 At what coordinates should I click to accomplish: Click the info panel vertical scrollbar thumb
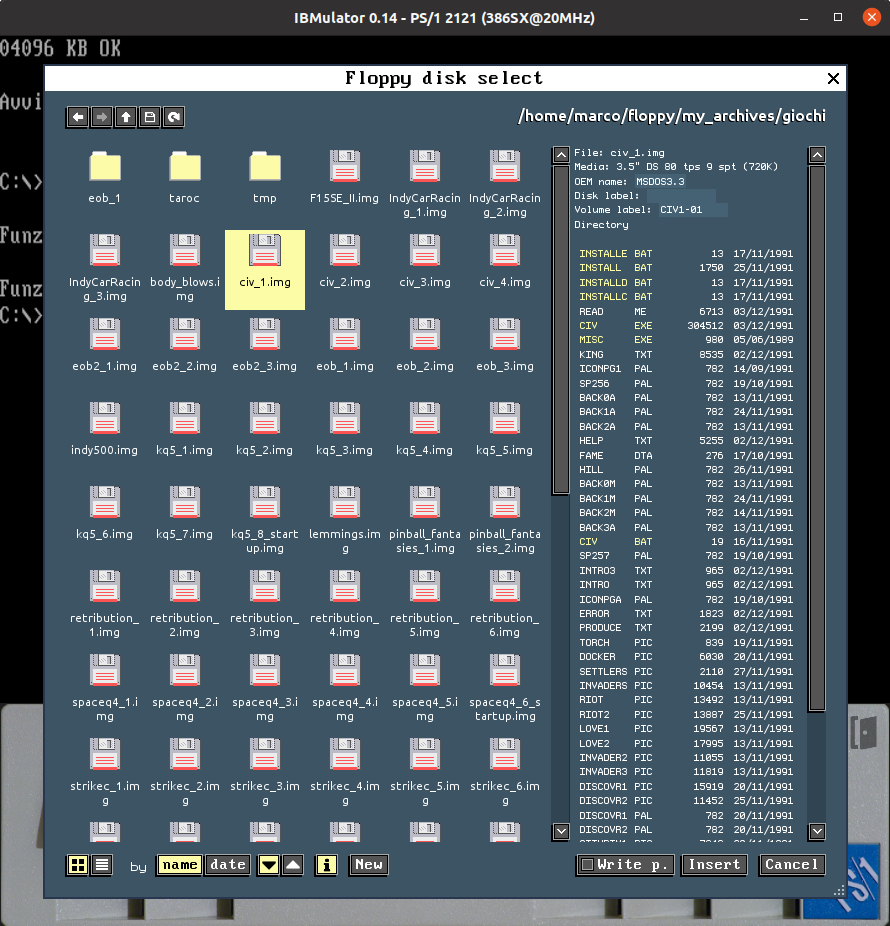(817, 438)
